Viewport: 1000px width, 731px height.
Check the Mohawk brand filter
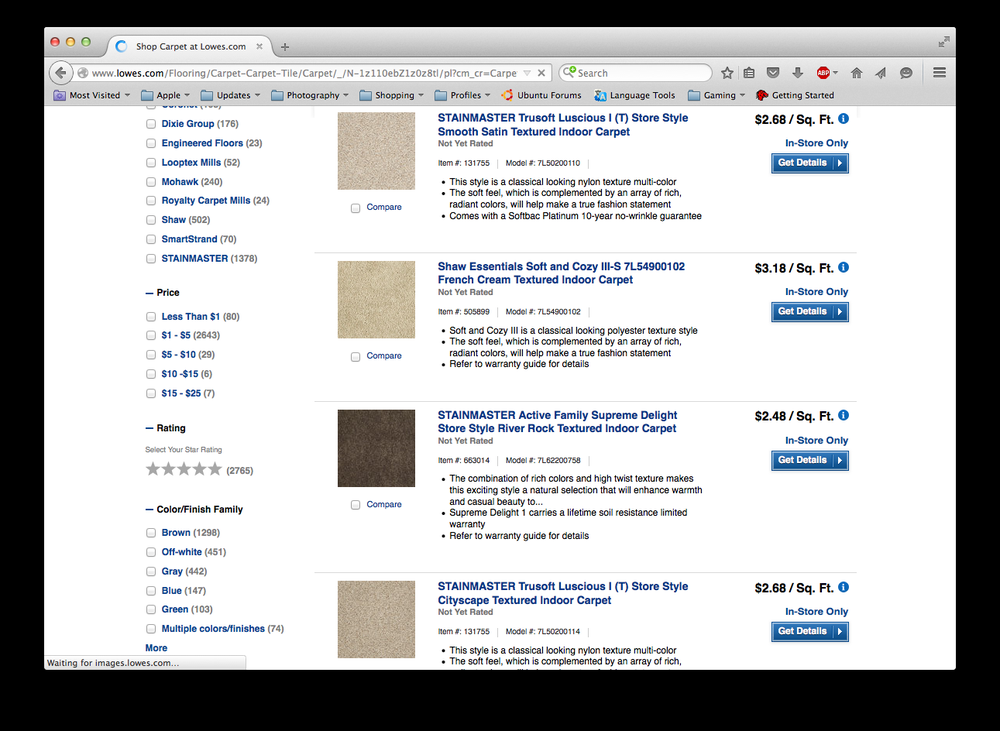[151, 182]
